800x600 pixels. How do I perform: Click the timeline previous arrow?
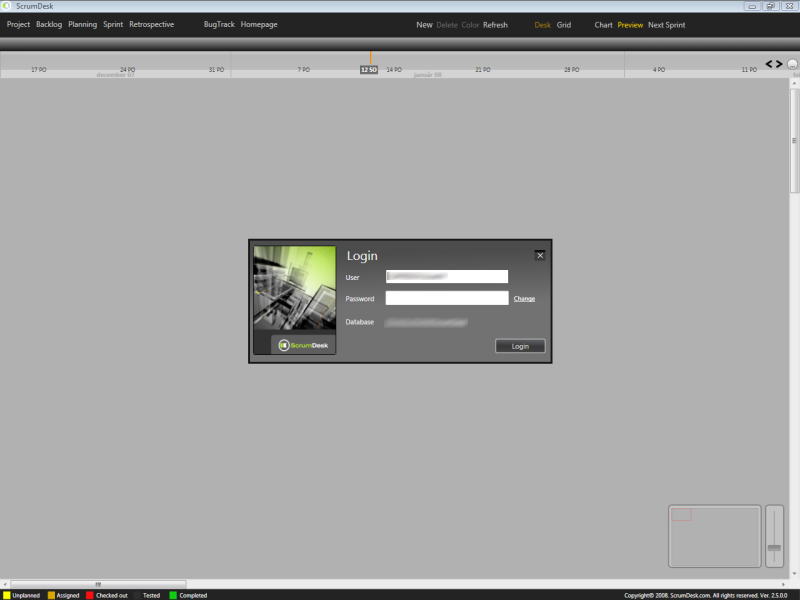tap(769, 64)
